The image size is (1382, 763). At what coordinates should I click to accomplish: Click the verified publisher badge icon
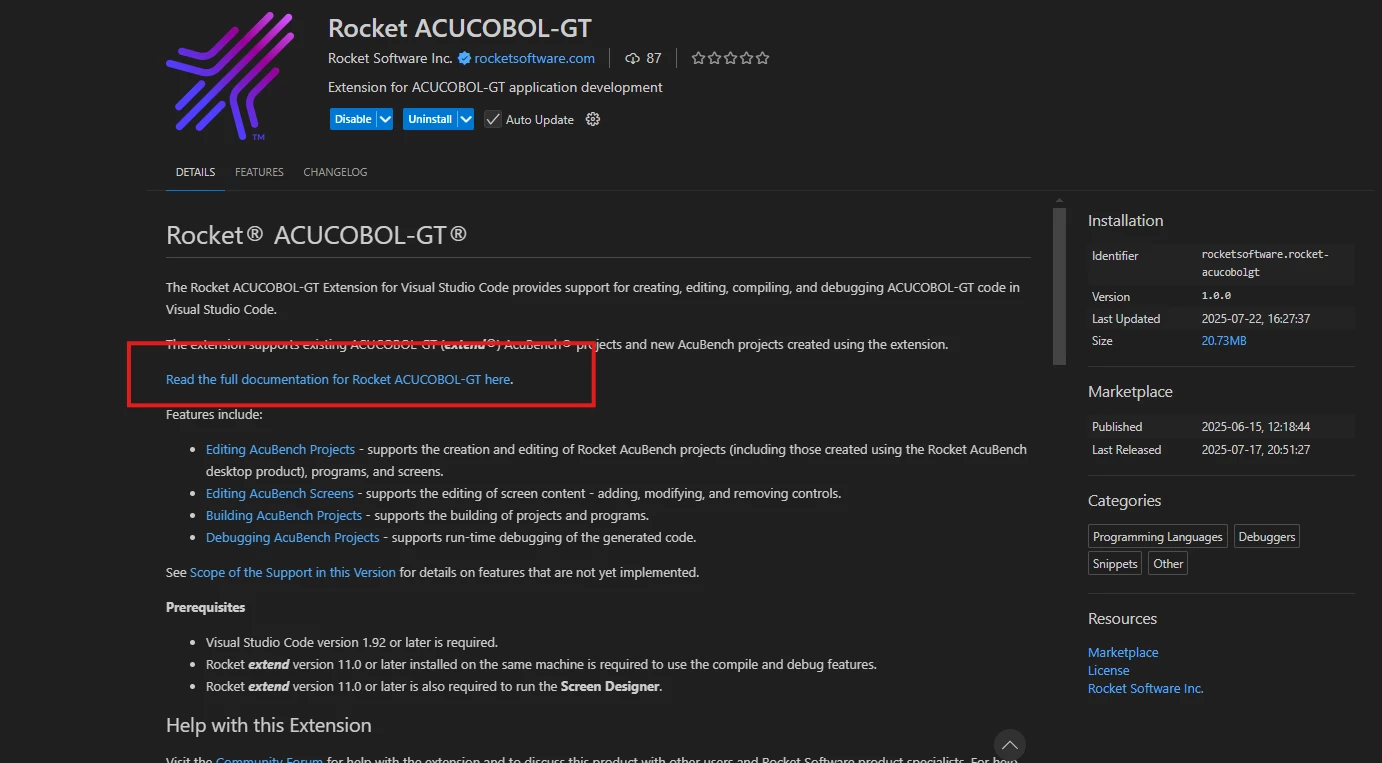(465, 58)
